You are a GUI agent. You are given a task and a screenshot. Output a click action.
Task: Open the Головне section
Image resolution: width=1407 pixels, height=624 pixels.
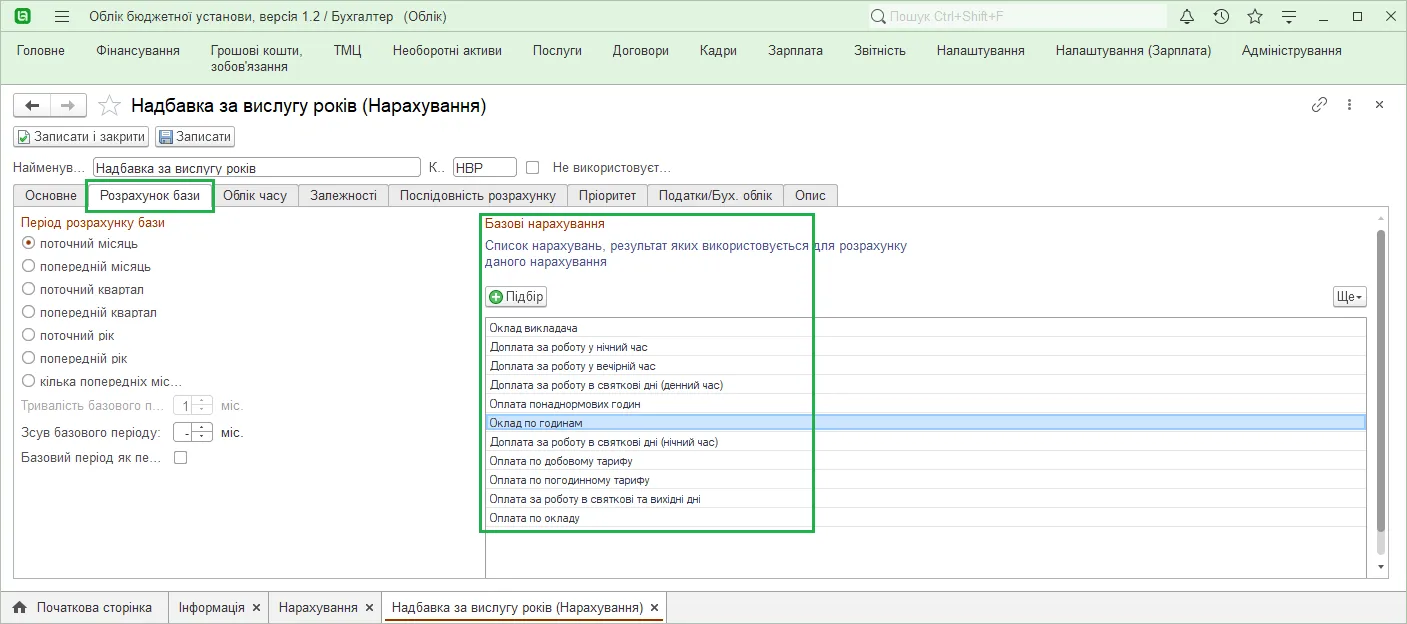pos(41,51)
